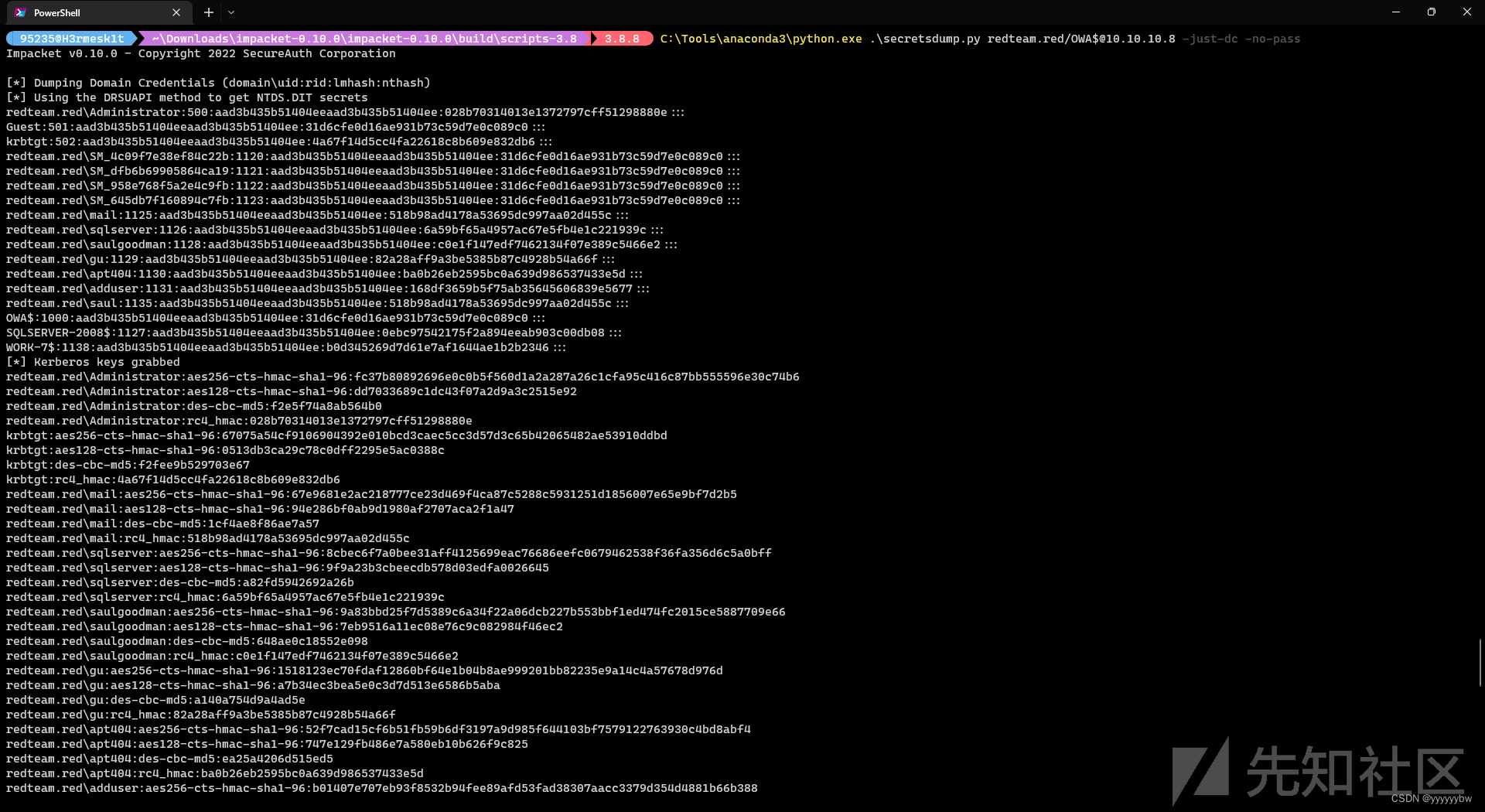Click the SM_958e768f5a2e4c9fb:1122 line
This screenshot has width=1485, height=812.
373,186
